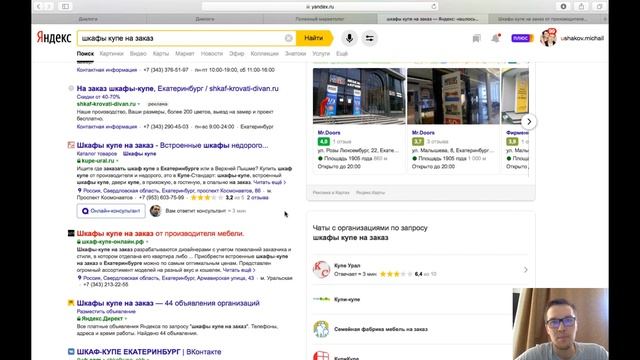Viewport: 640px width, 360px height.
Task: Click the yellow Найти search button
Action: (x=314, y=38)
